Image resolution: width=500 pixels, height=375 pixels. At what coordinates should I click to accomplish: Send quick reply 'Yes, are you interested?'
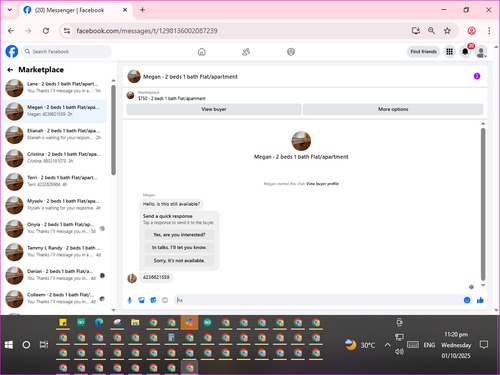[179, 235]
